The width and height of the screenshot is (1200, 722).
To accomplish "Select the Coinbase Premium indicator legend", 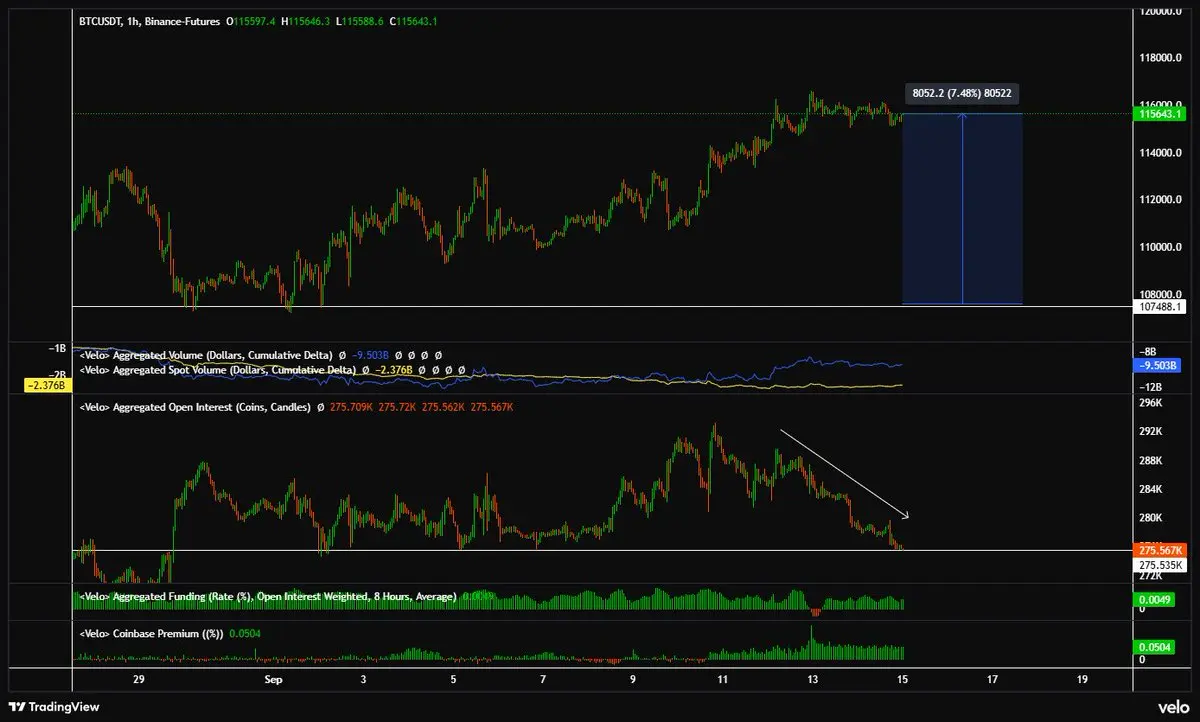I will [x=150, y=633].
